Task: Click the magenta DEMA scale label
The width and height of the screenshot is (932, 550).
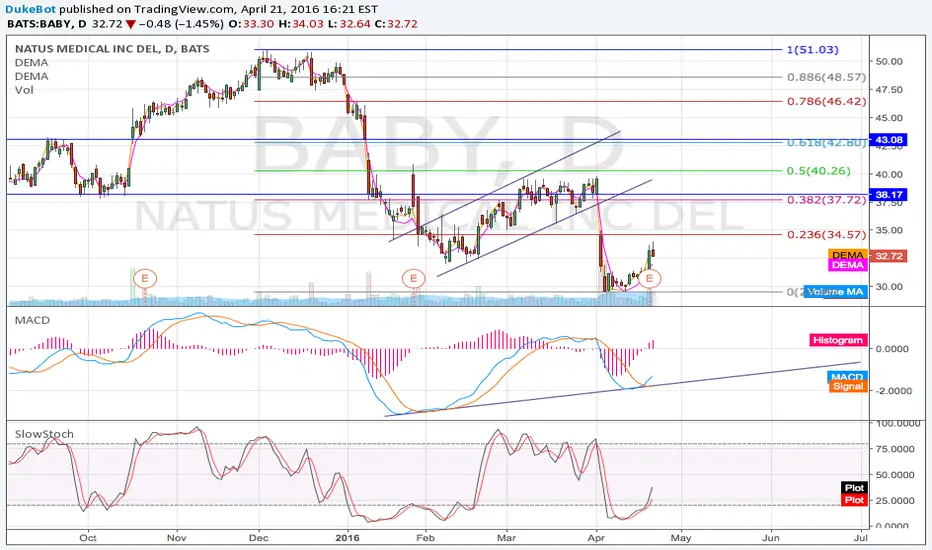Action: 847,265
